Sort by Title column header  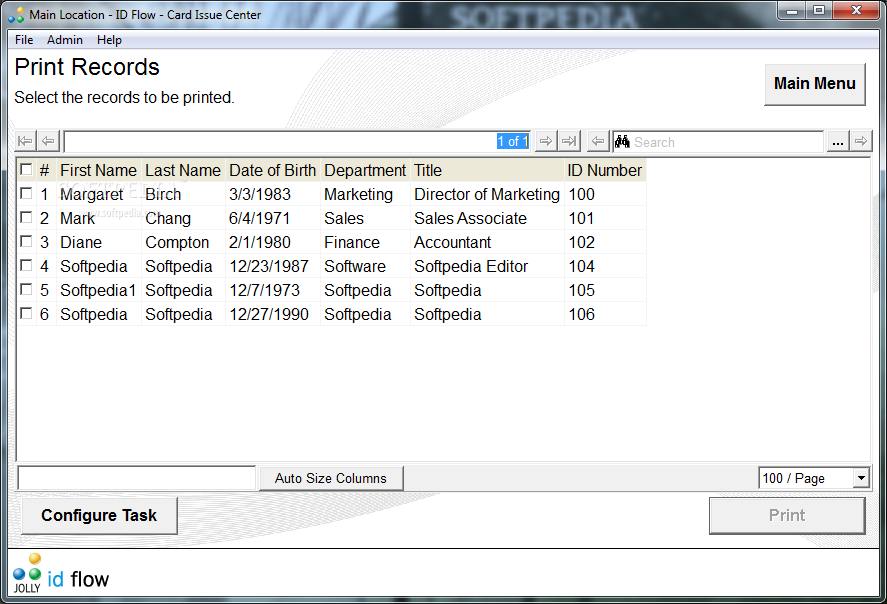coord(486,170)
